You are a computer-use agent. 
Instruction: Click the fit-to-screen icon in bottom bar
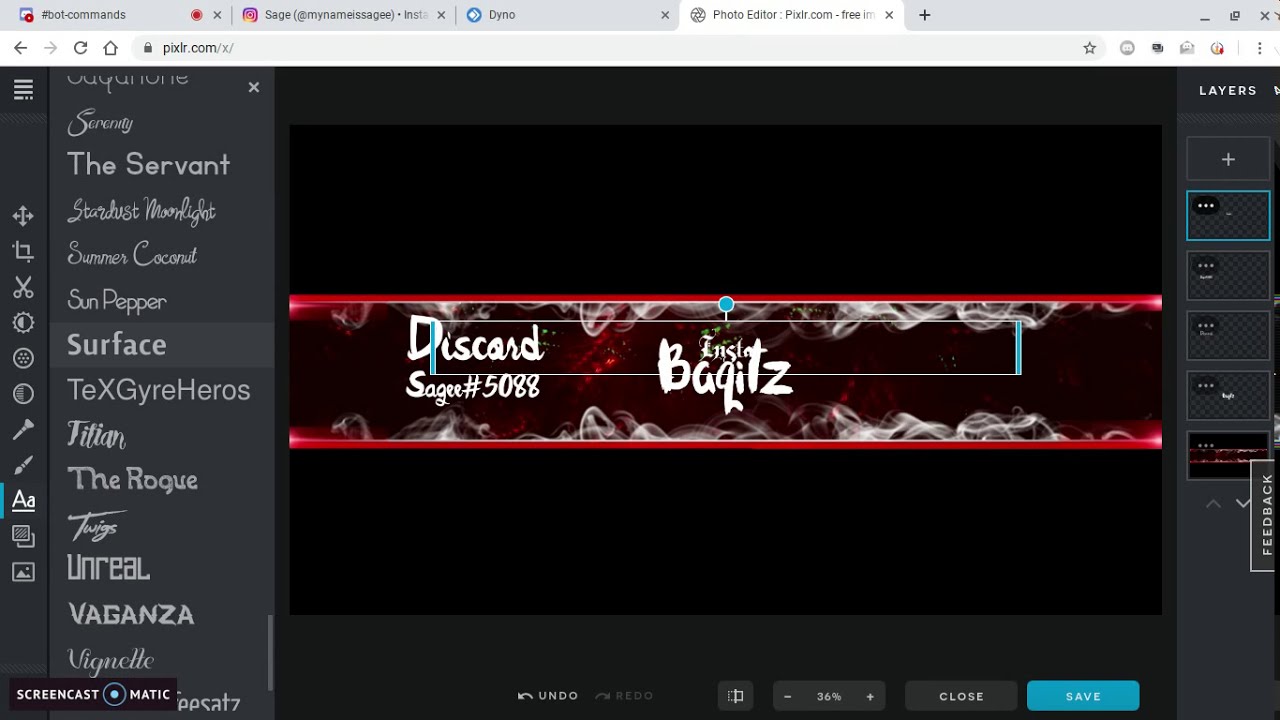tap(736, 696)
